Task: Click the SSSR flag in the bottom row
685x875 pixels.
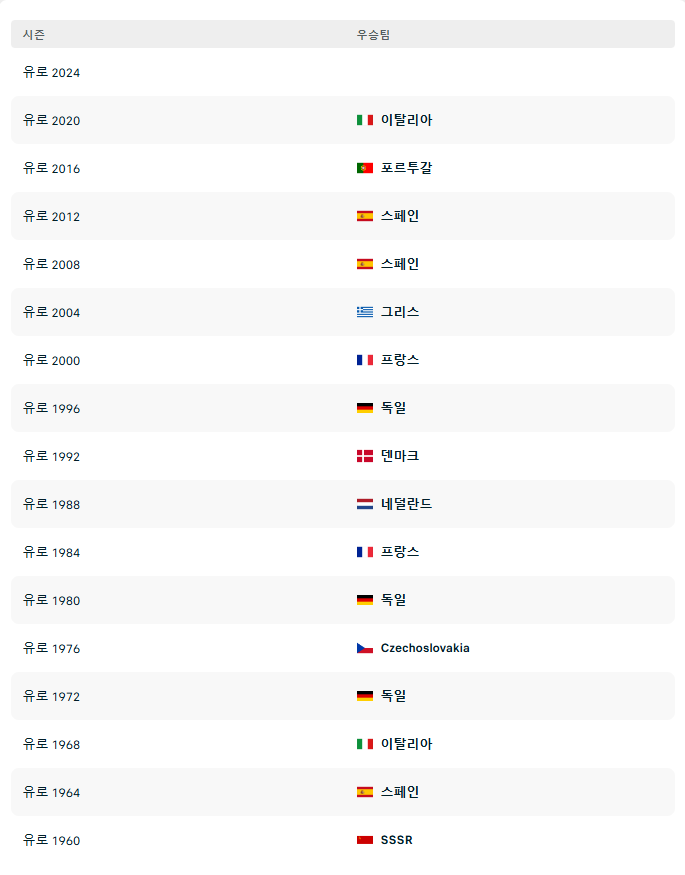Action: pyautogui.click(x=365, y=840)
